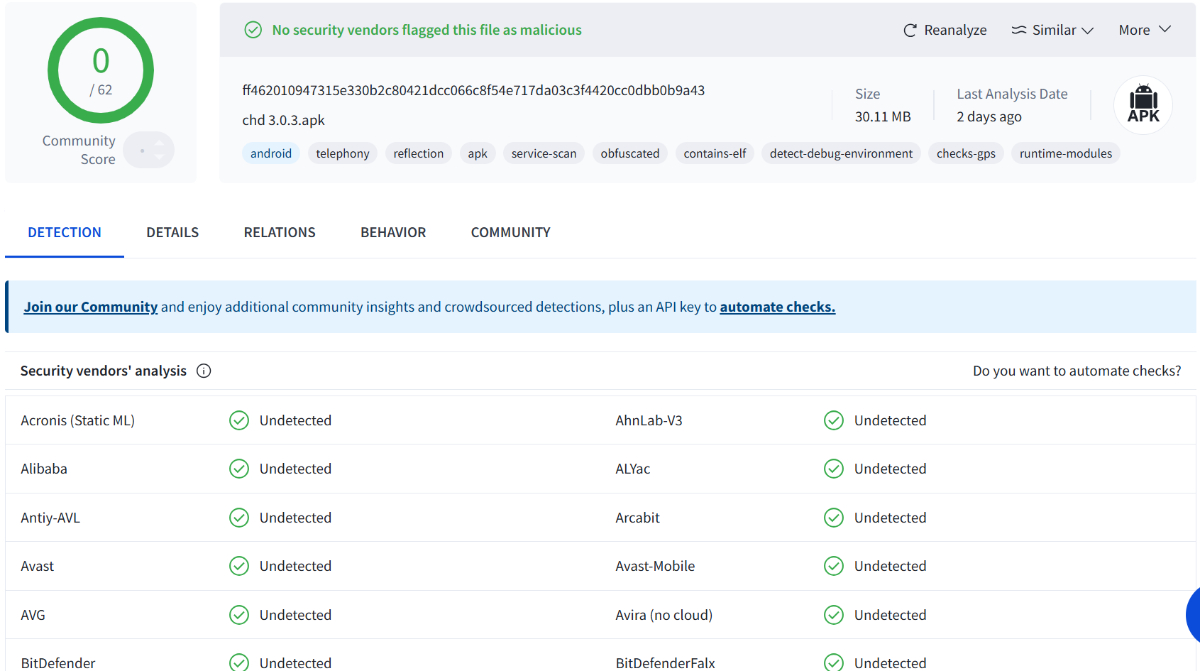Viewport: 1200px width, 671px height.
Task: Click the Reanalyze circular arrow icon
Action: coord(910,30)
